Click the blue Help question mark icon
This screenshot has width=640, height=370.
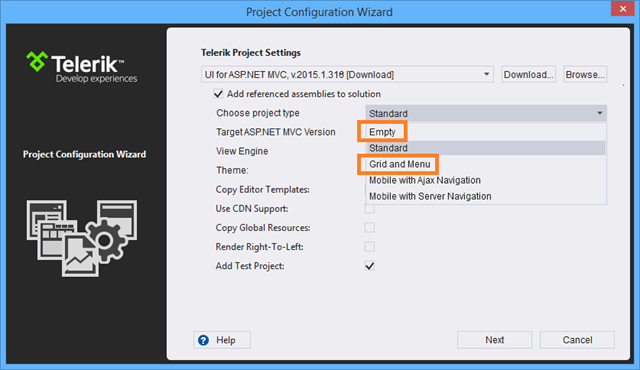coord(203,340)
